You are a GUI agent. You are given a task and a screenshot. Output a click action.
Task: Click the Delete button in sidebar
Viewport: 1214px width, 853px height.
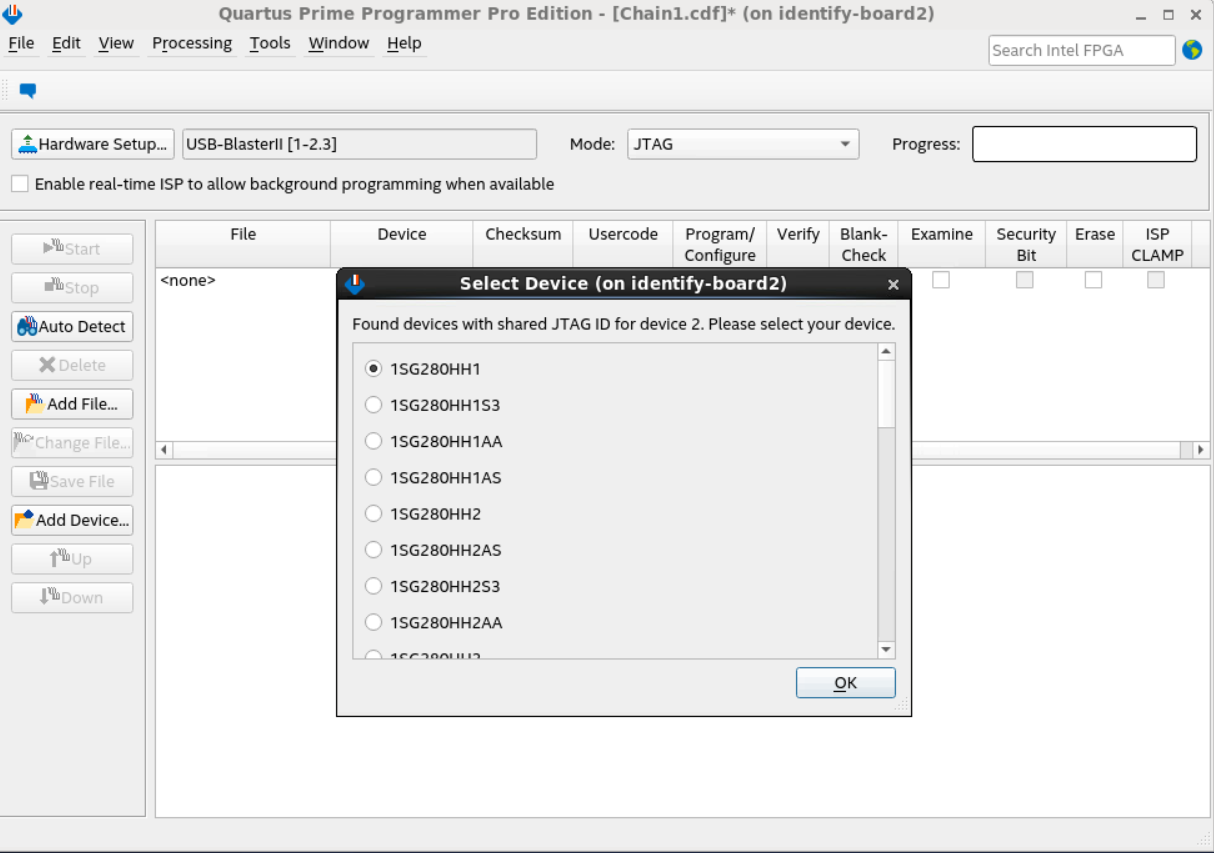click(71, 365)
